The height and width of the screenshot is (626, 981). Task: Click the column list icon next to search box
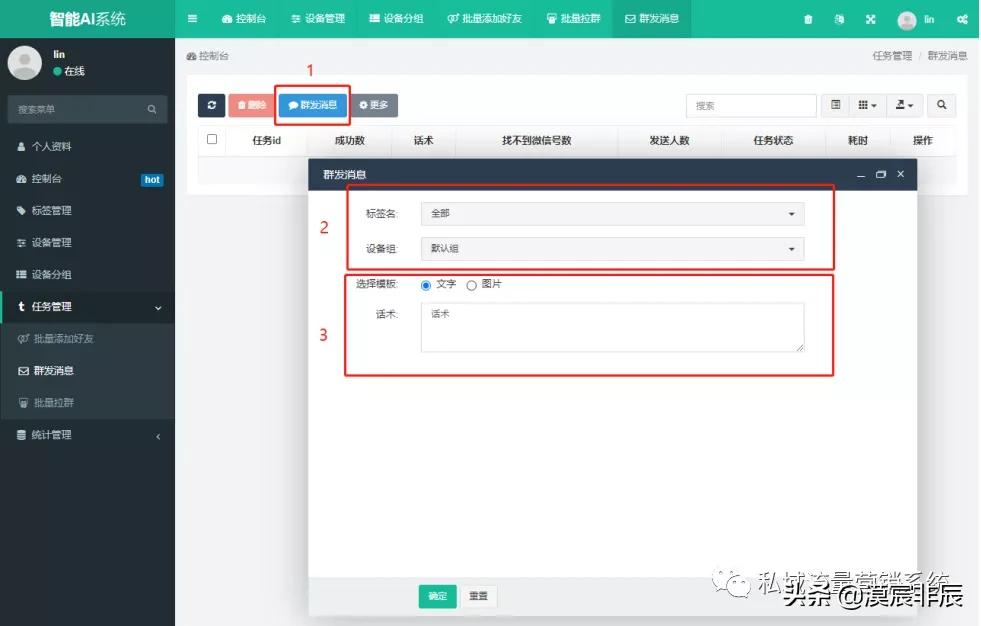(836, 105)
